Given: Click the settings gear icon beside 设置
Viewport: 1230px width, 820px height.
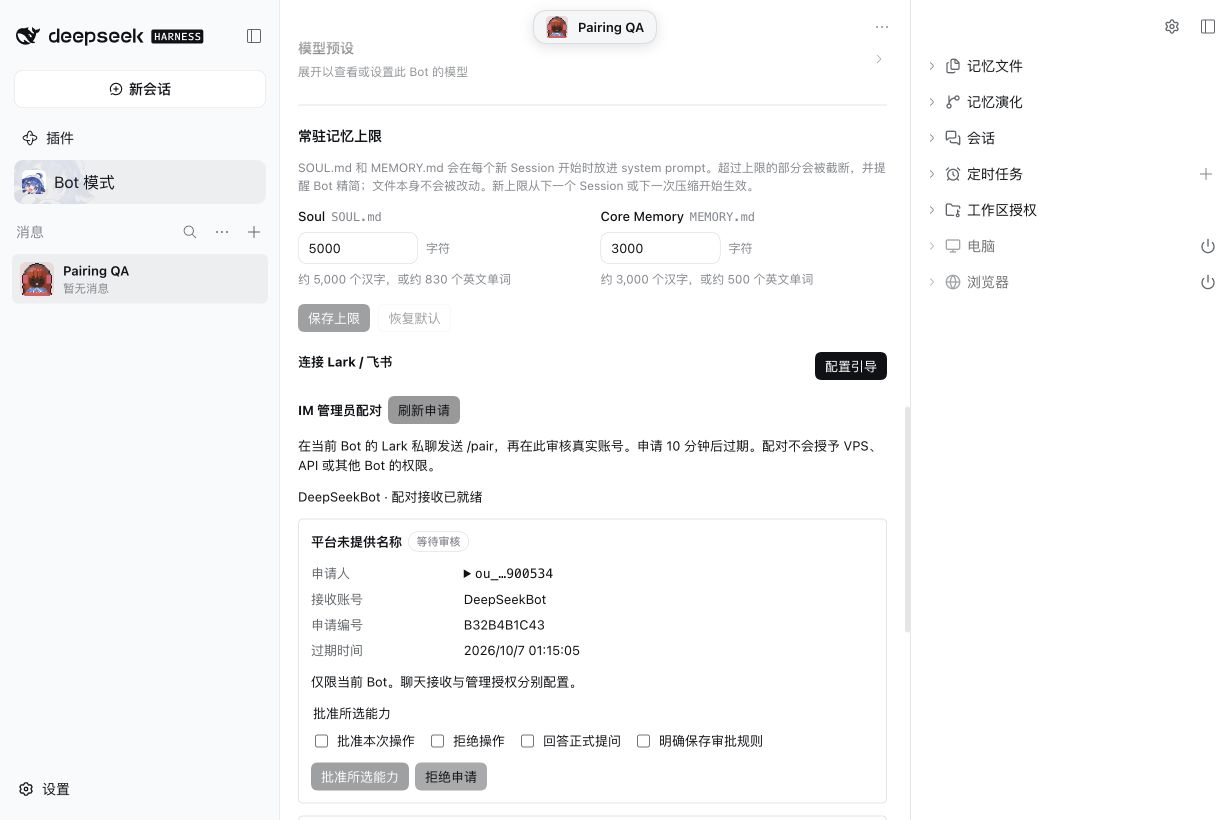Looking at the screenshot, I should (x=27, y=789).
